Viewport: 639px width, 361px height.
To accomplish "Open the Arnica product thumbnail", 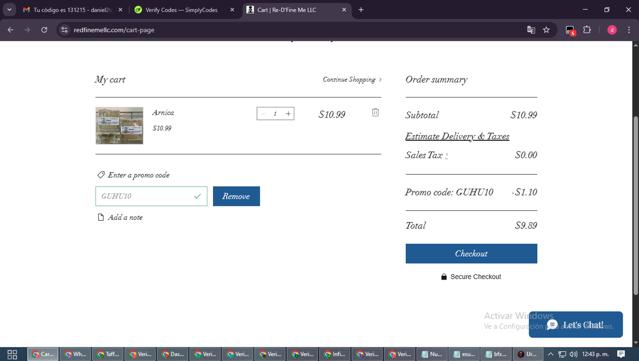I will point(119,125).
